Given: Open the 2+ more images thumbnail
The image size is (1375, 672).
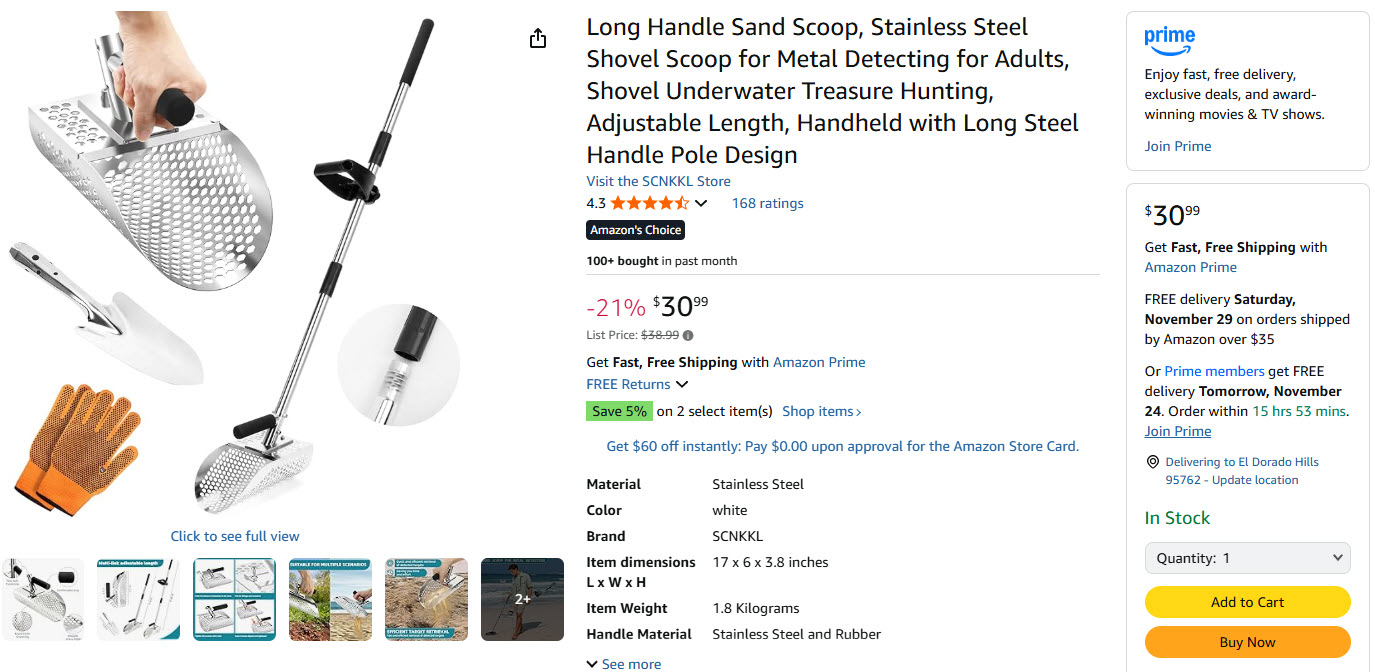Looking at the screenshot, I should pos(522,599).
